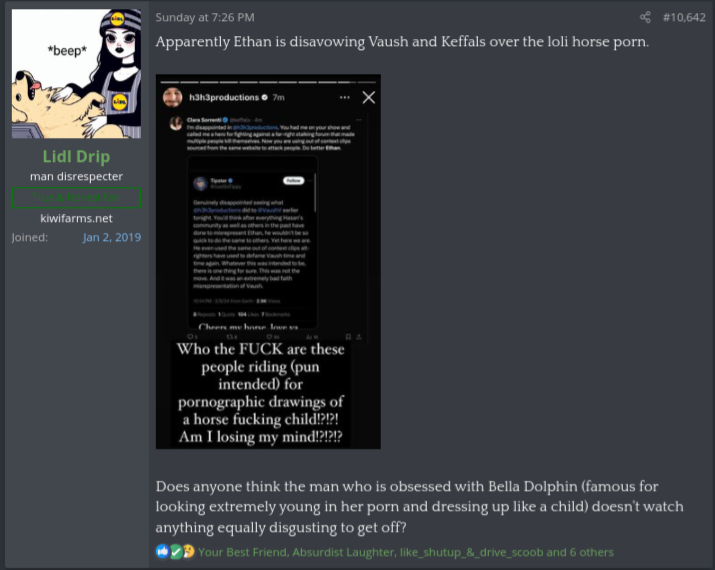Screen dimensions: 715x570
Task: Click the h3h3productions verified badge
Action: tap(264, 98)
